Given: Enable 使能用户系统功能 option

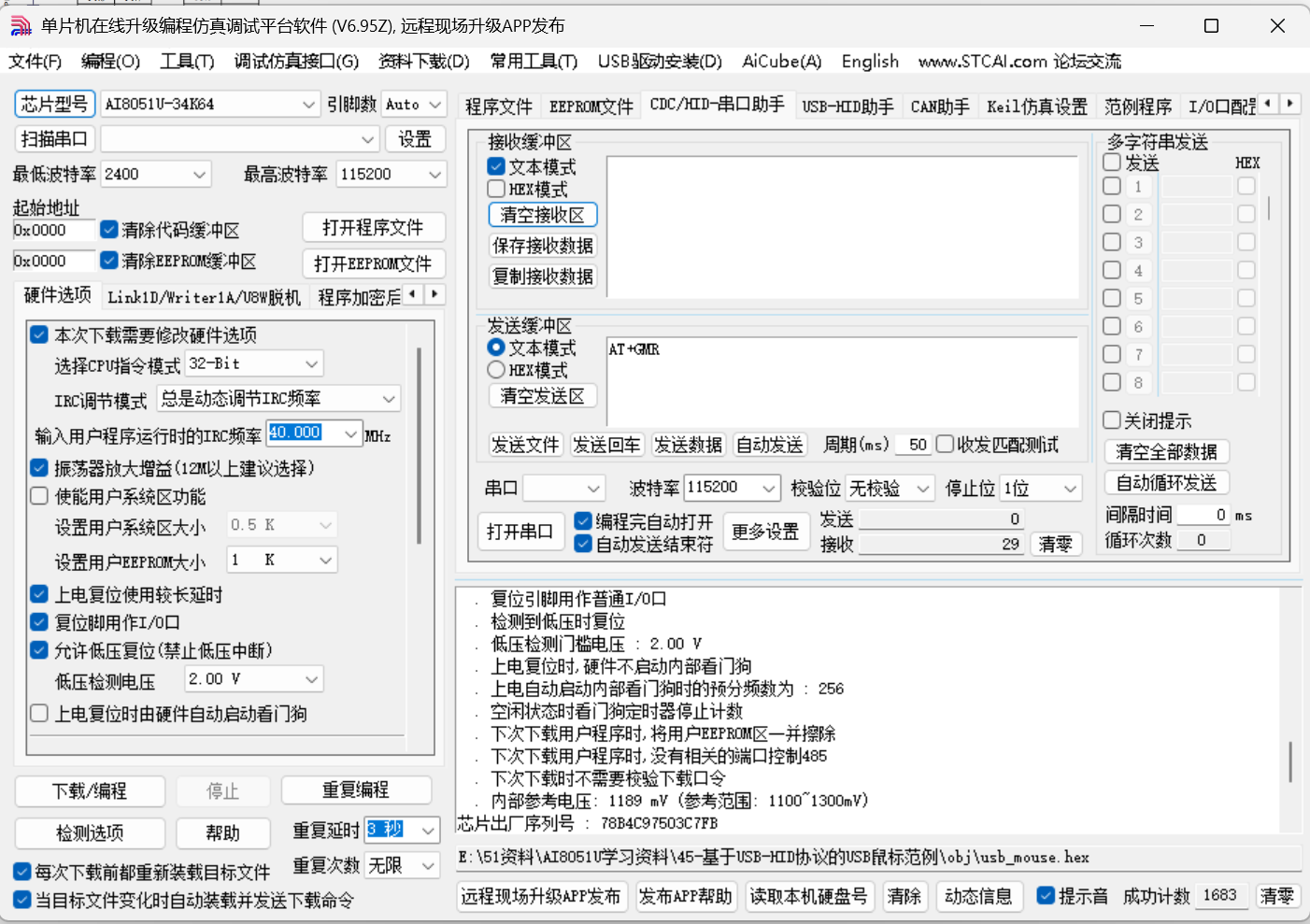Looking at the screenshot, I should (x=38, y=496).
